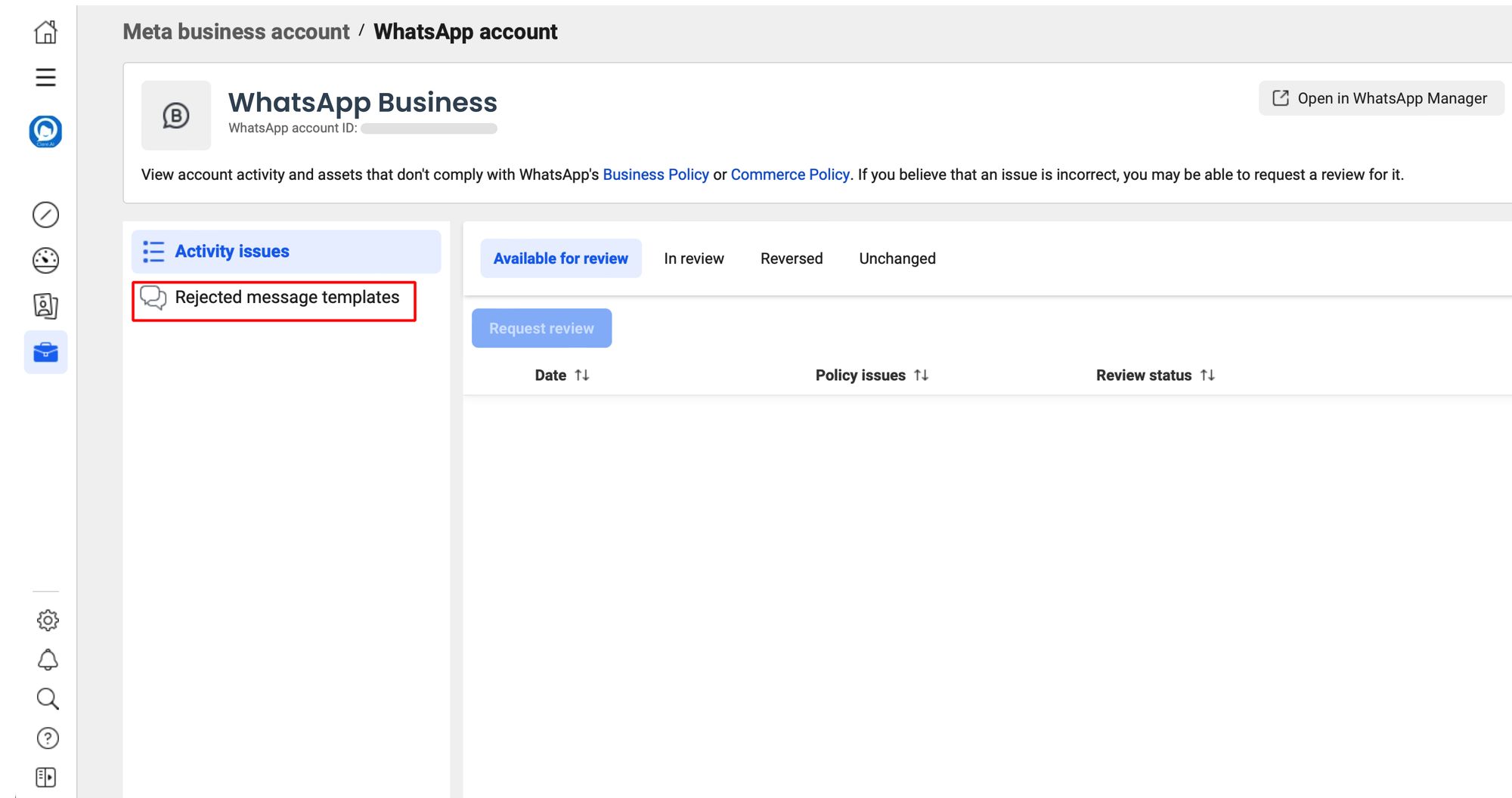Switch to the In review tab

pyautogui.click(x=694, y=258)
